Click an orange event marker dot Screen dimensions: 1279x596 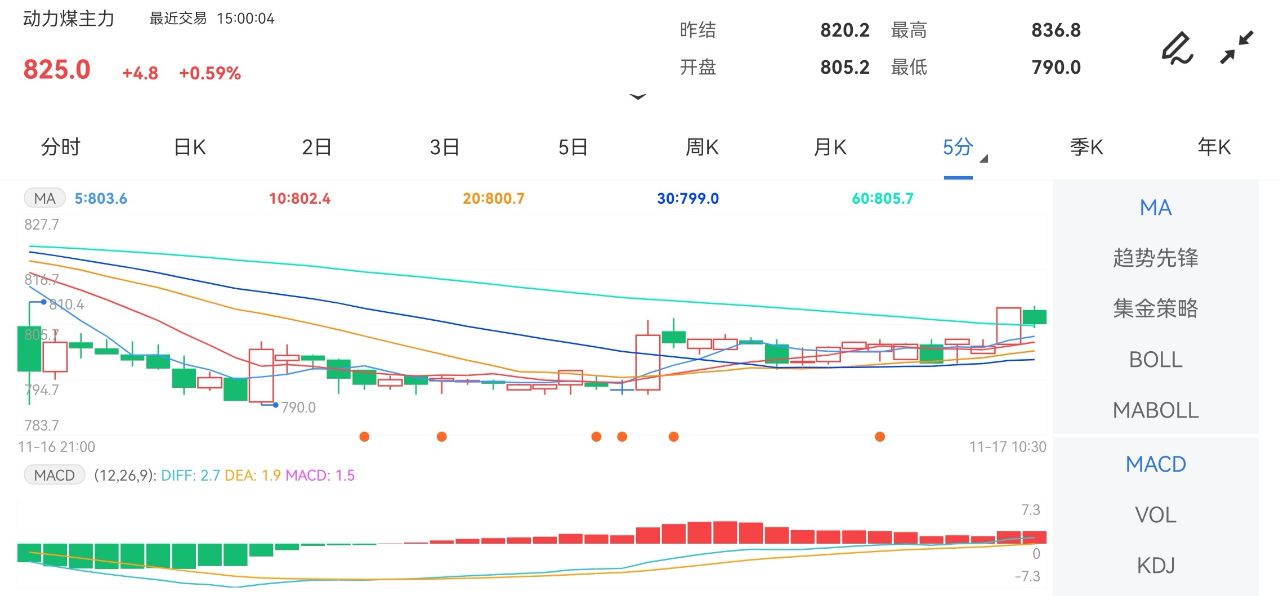364,436
